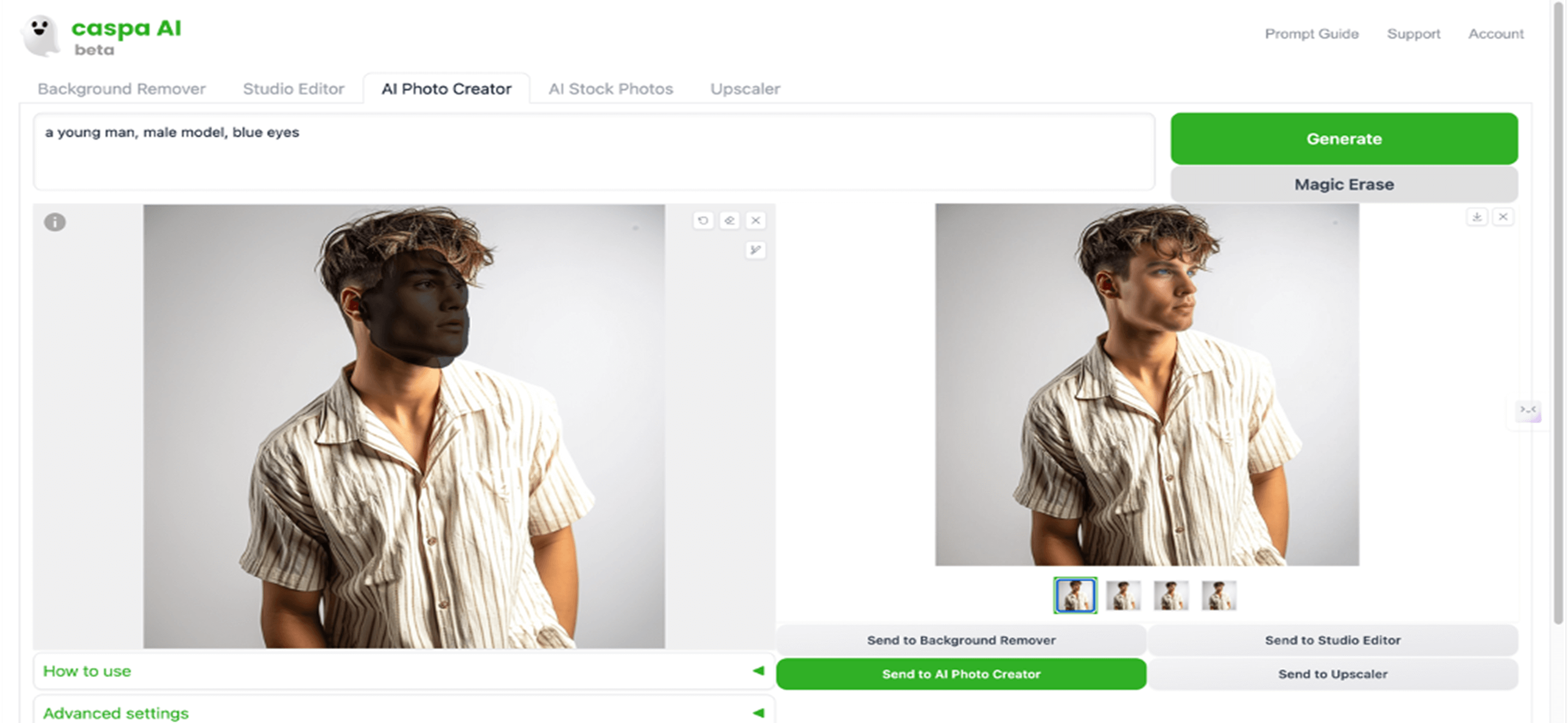Click the close icon on left image
This screenshot has width=1568, height=723.
point(757,220)
